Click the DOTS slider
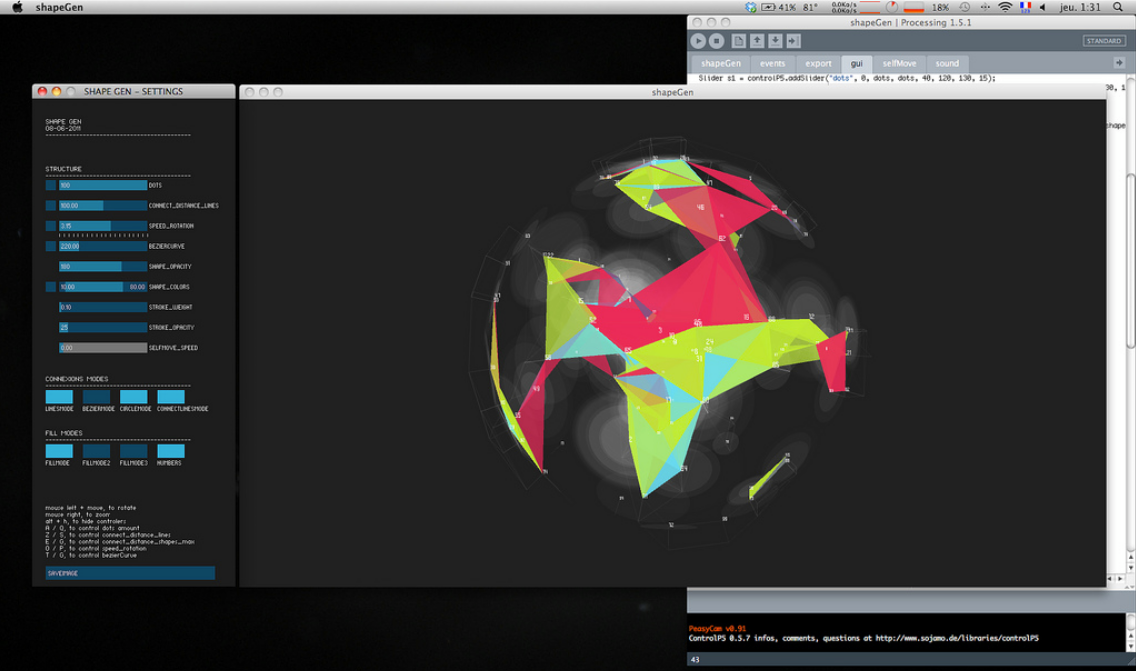The height and width of the screenshot is (671, 1136). click(103, 186)
